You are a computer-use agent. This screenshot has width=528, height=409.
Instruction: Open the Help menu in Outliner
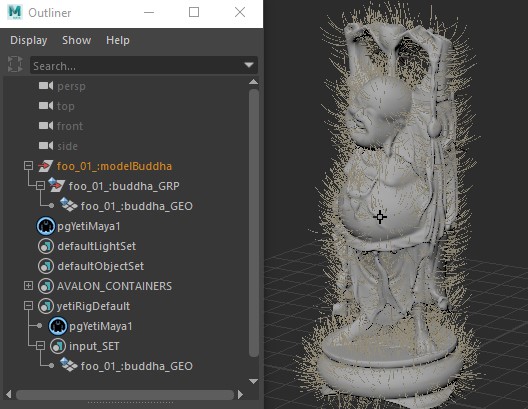[x=118, y=40]
